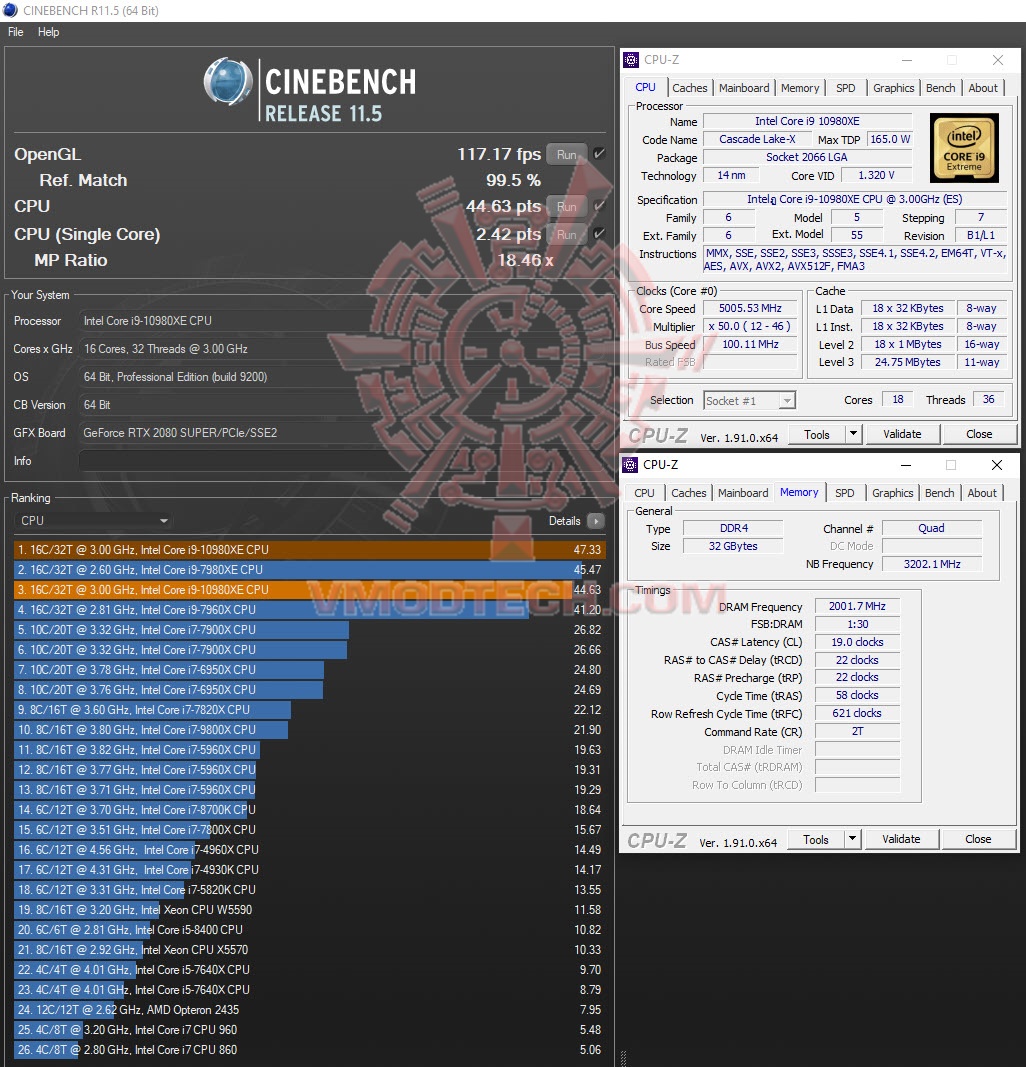Minimize the upper CPU-Z window

(907, 60)
